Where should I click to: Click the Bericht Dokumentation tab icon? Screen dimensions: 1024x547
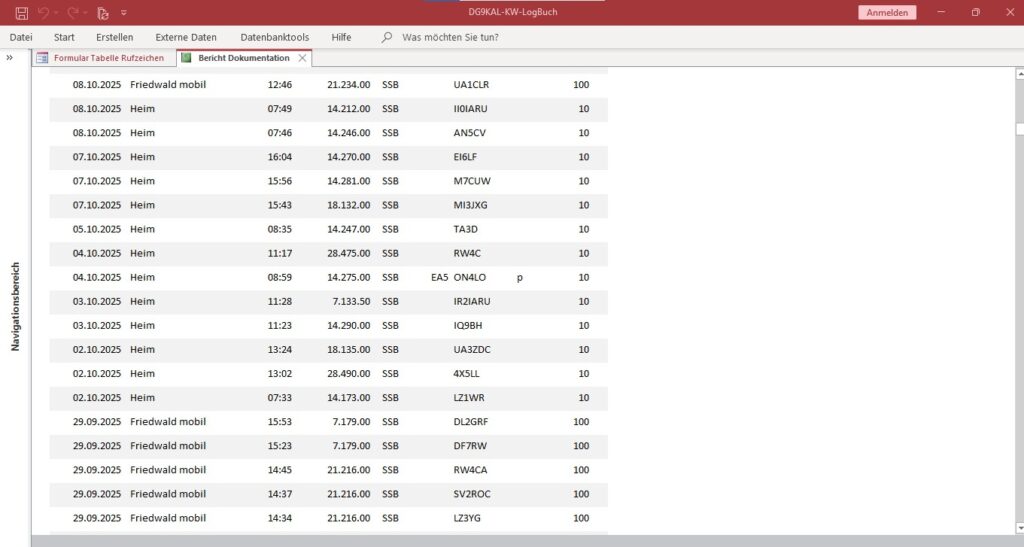point(186,58)
